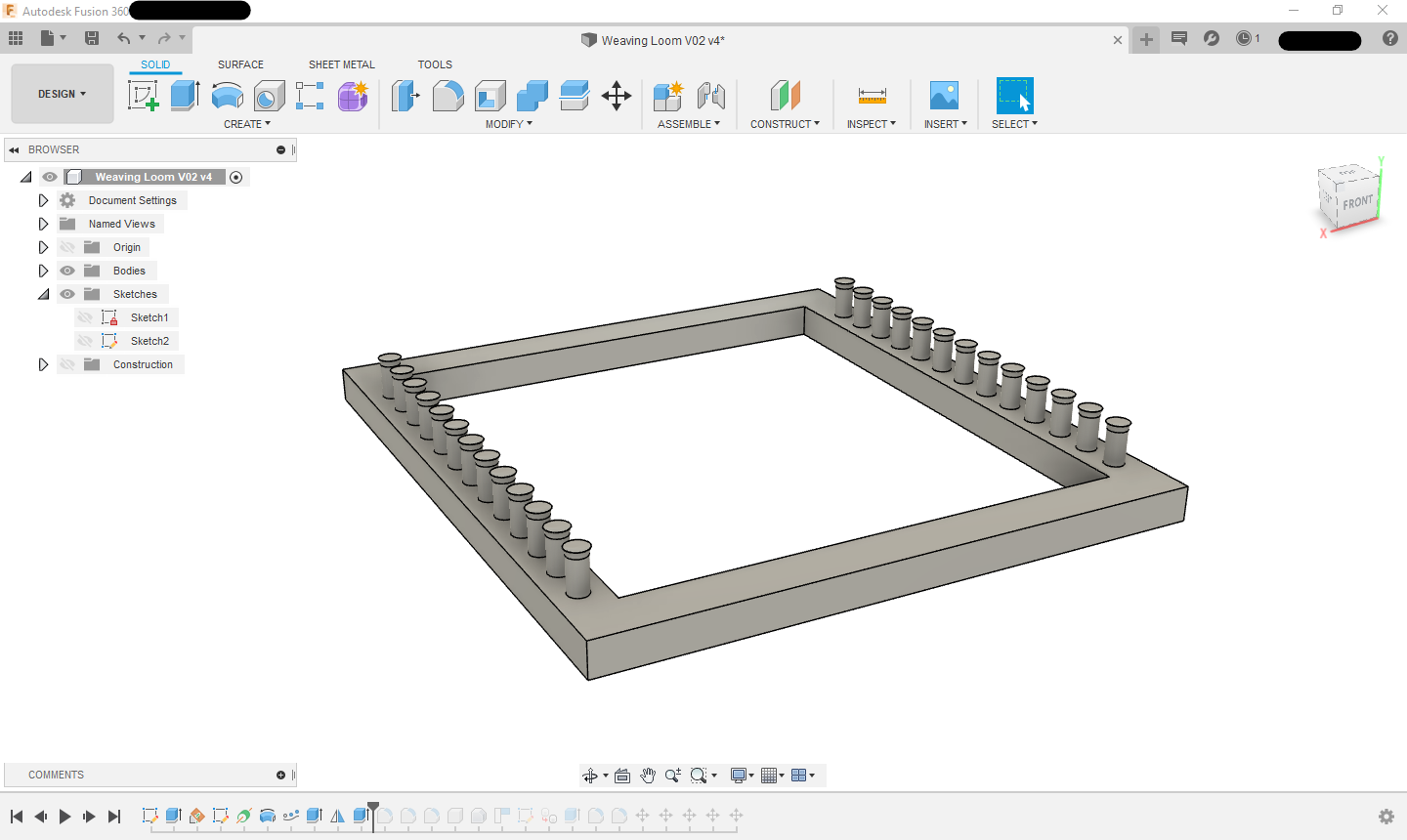Select the Combine tool

point(533,96)
